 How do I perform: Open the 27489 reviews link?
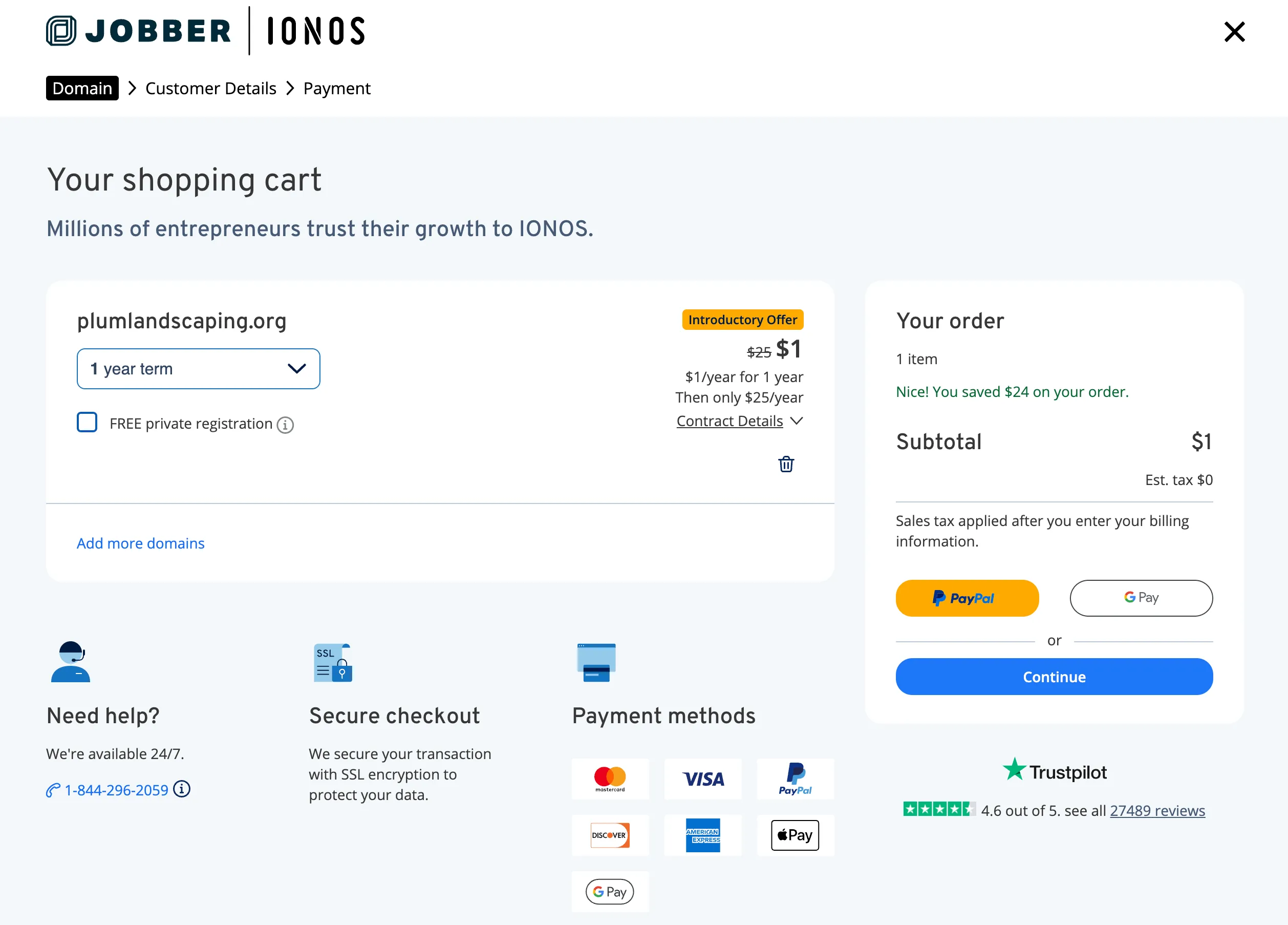[x=1157, y=810]
